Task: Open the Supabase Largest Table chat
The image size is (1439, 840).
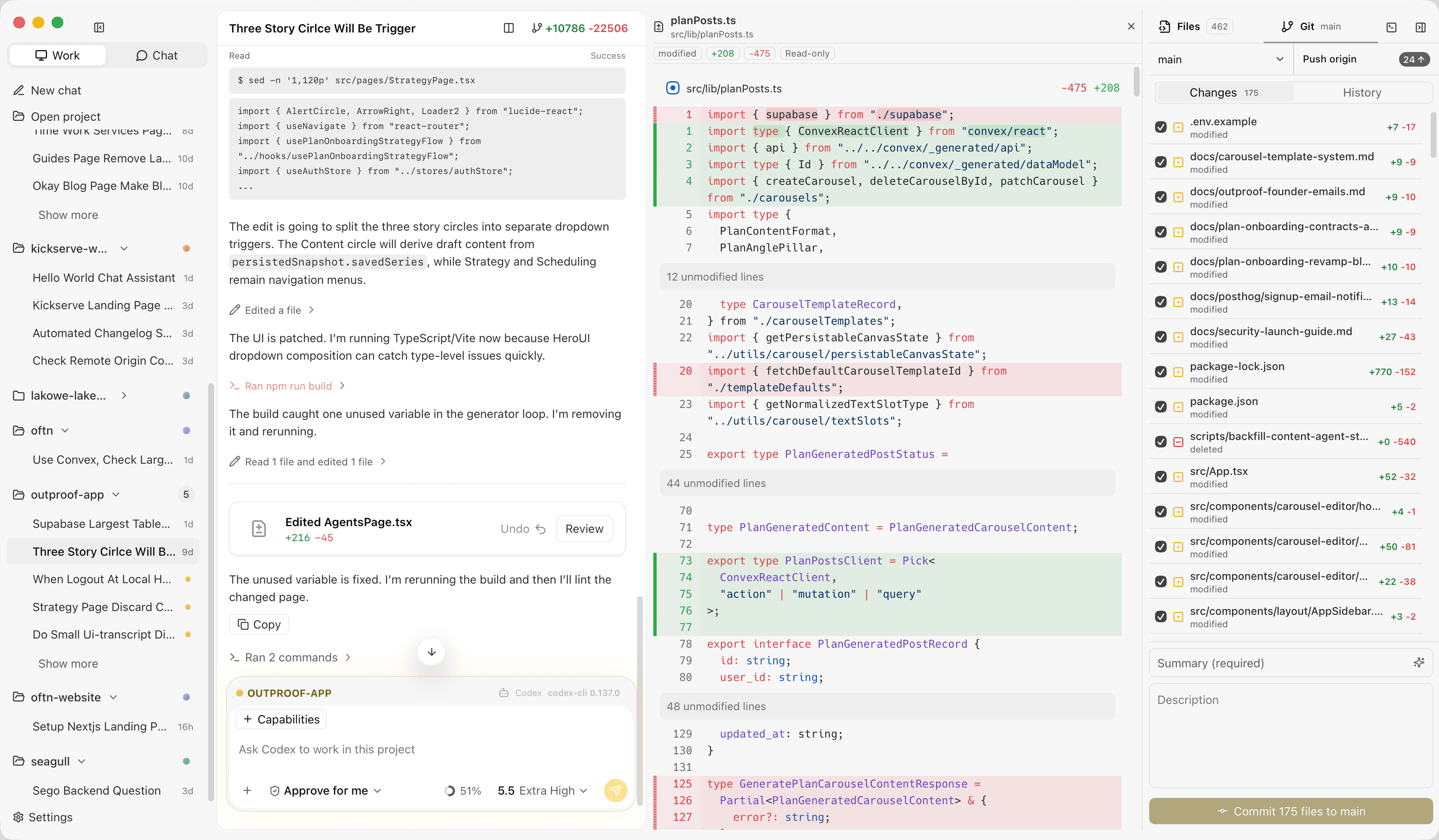Action: [103, 524]
